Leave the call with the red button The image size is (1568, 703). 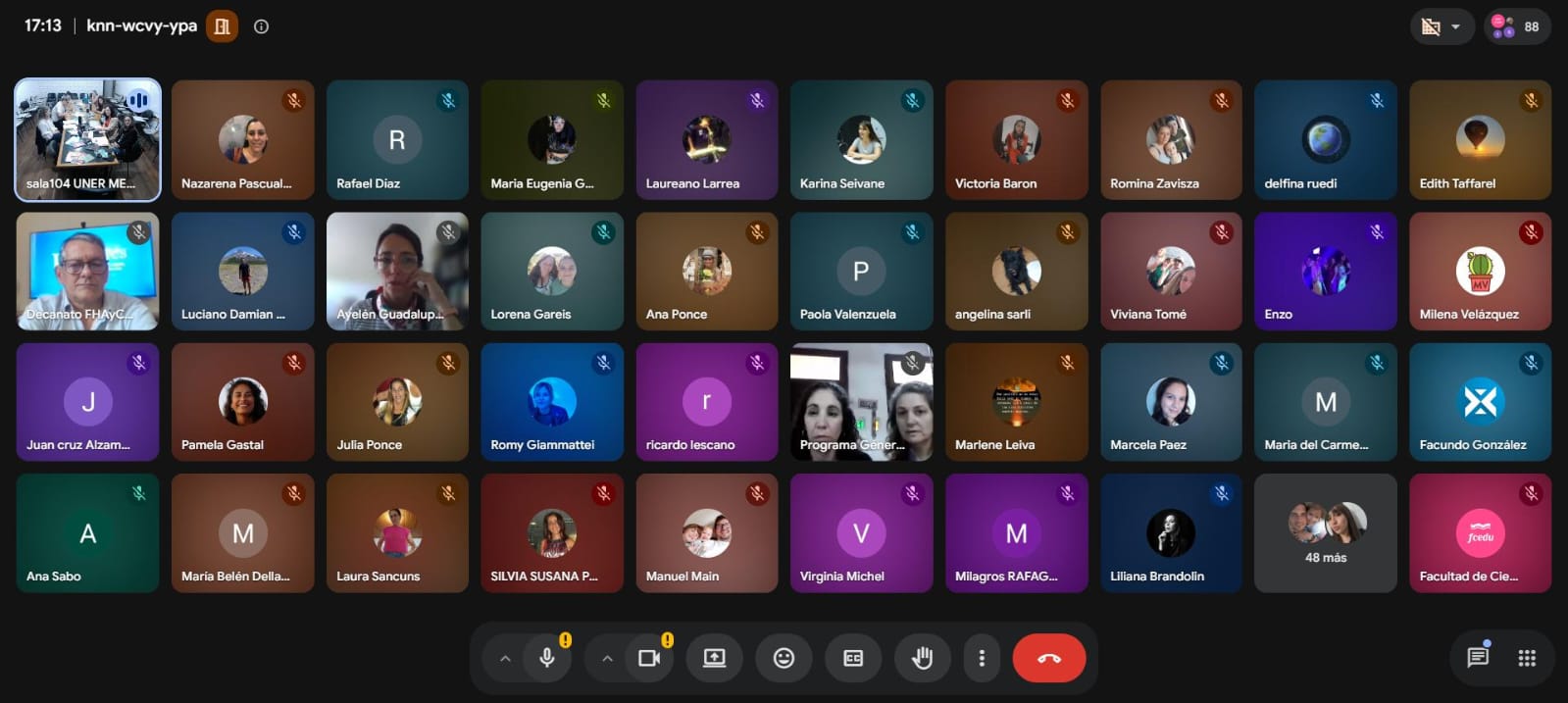(1049, 658)
